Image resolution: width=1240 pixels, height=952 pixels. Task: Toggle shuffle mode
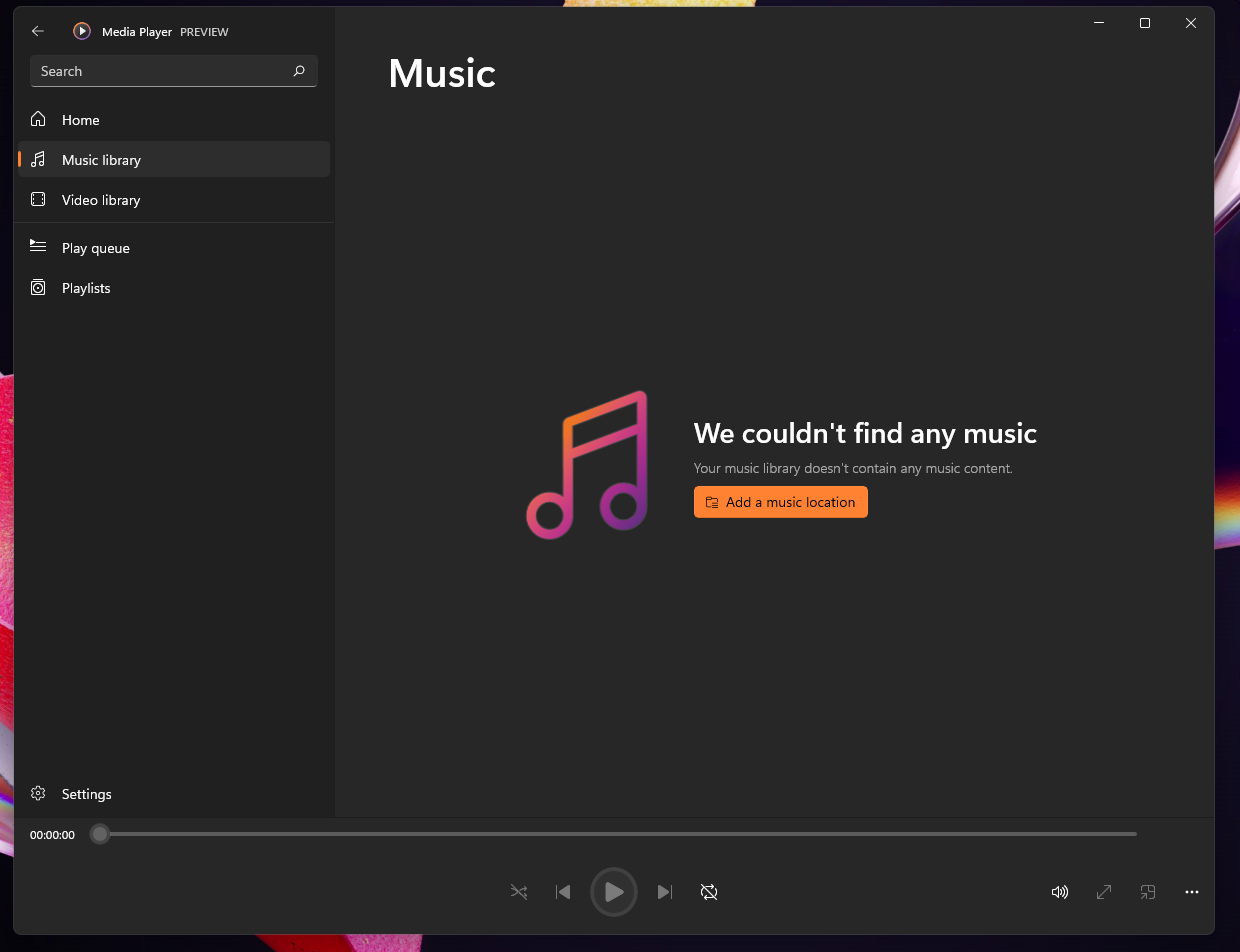(519, 892)
